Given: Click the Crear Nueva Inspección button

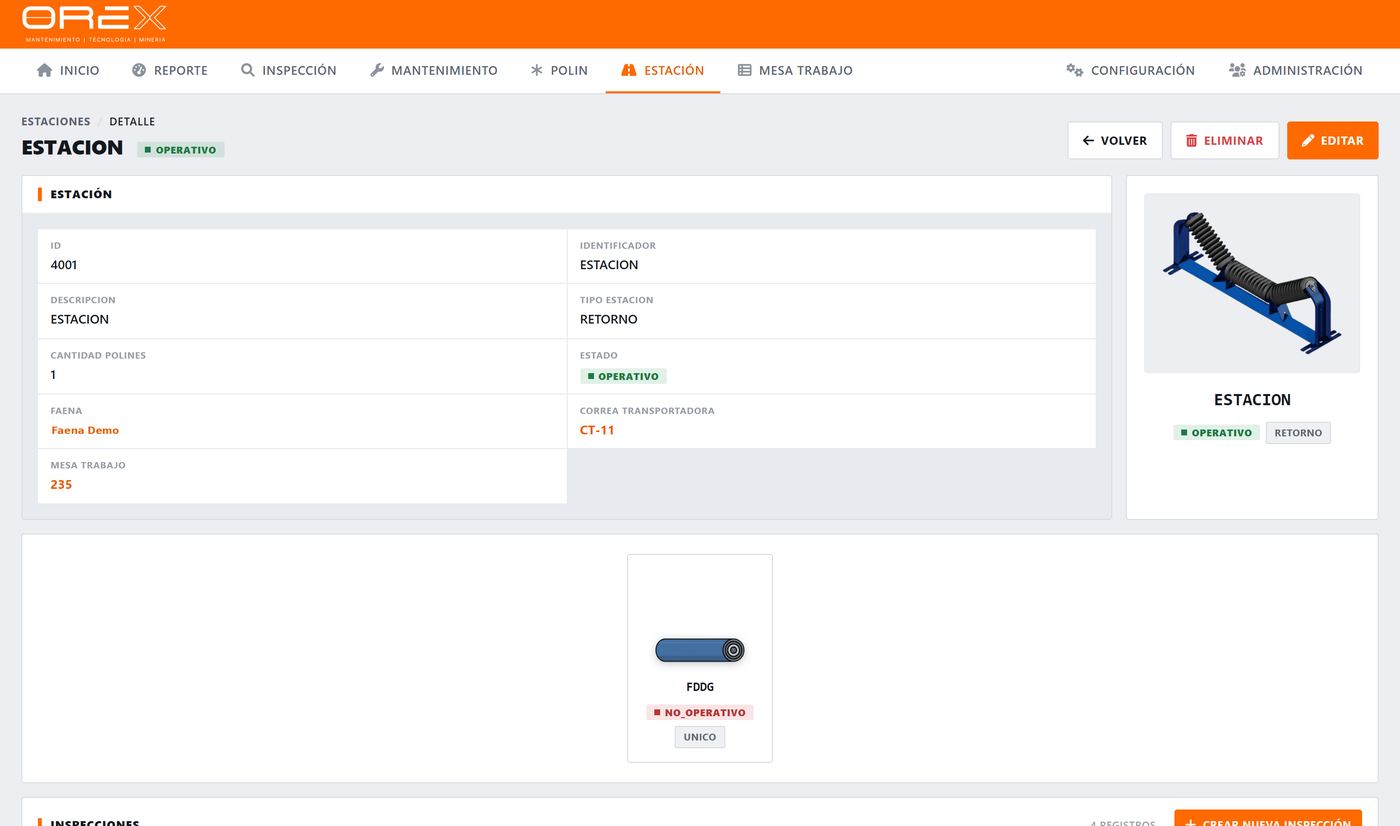Looking at the screenshot, I should pos(1268,819).
